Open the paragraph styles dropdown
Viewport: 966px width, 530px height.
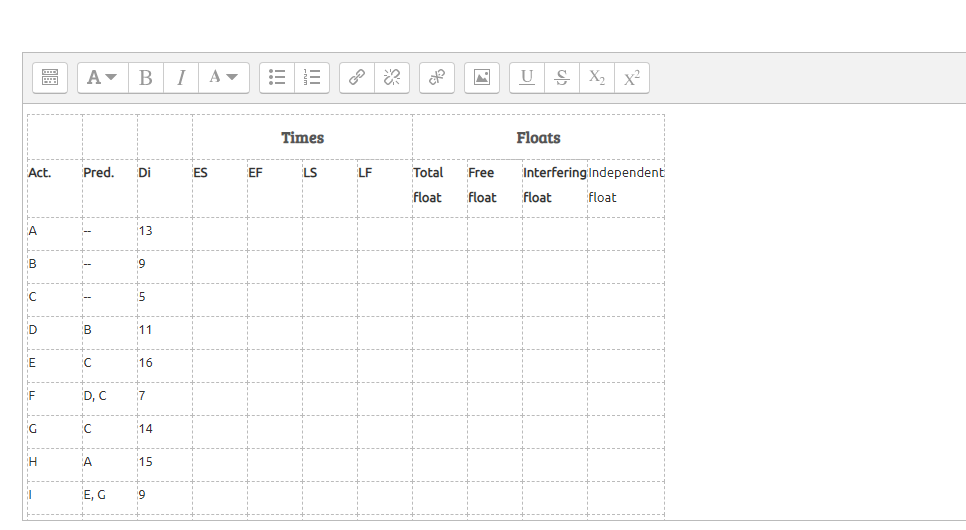pos(102,78)
